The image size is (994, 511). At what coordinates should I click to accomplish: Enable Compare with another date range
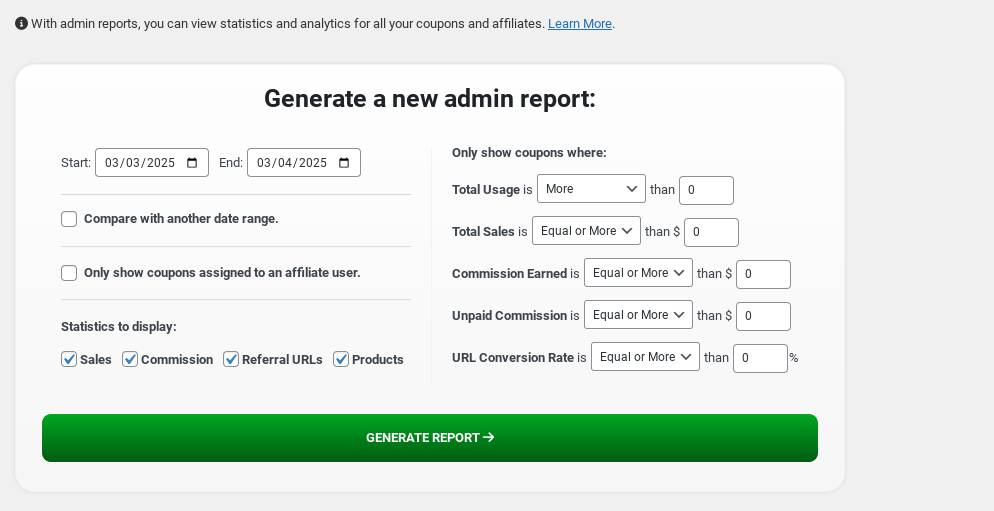pos(69,219)
